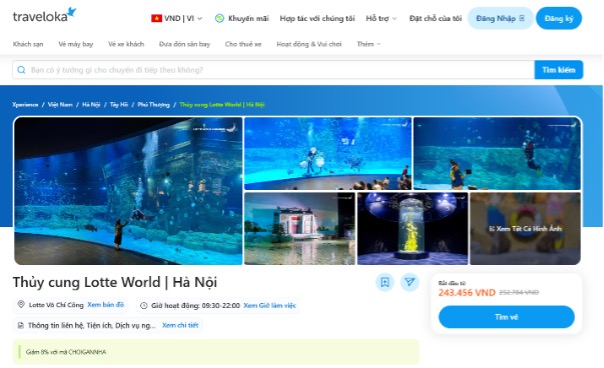Expand the Thêm more menu
The height and width of the screenshot is (368, 604).
click(369, 44)
